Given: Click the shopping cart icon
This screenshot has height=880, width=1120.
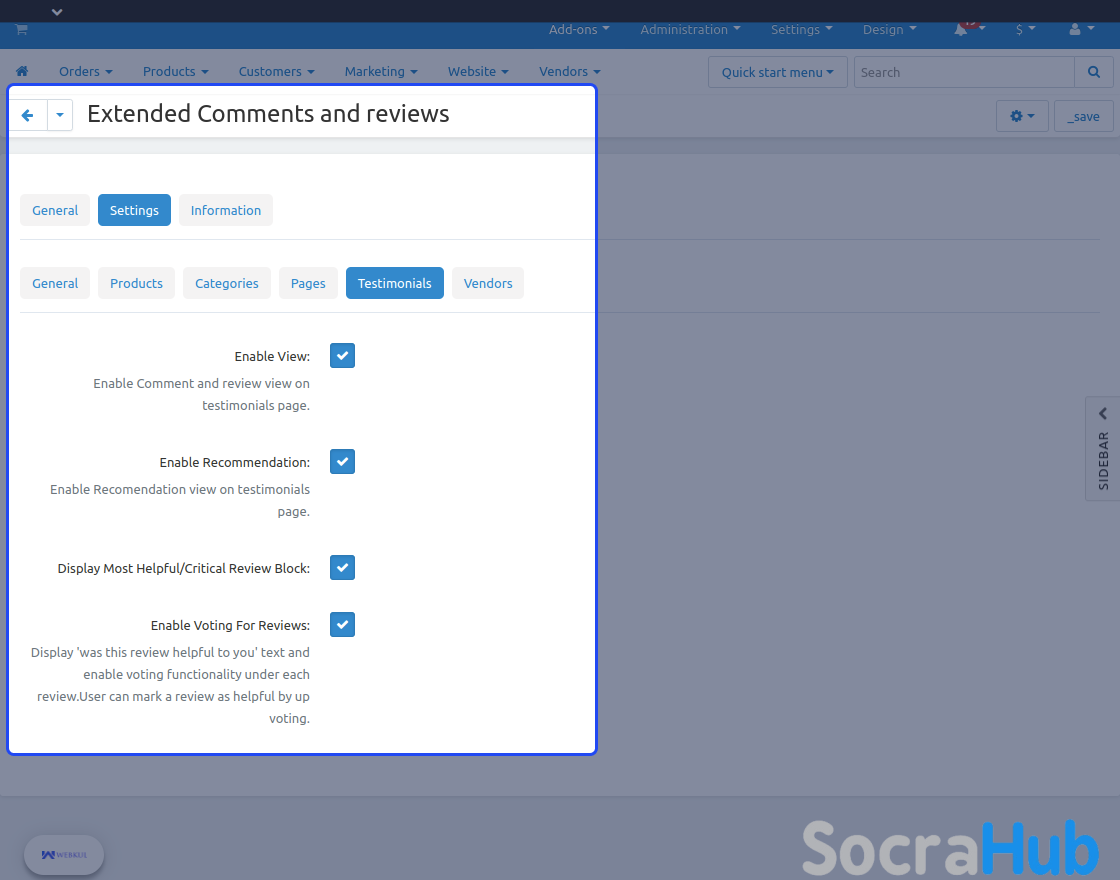Looking at the screenshot, I should click(x=21, y=30).
